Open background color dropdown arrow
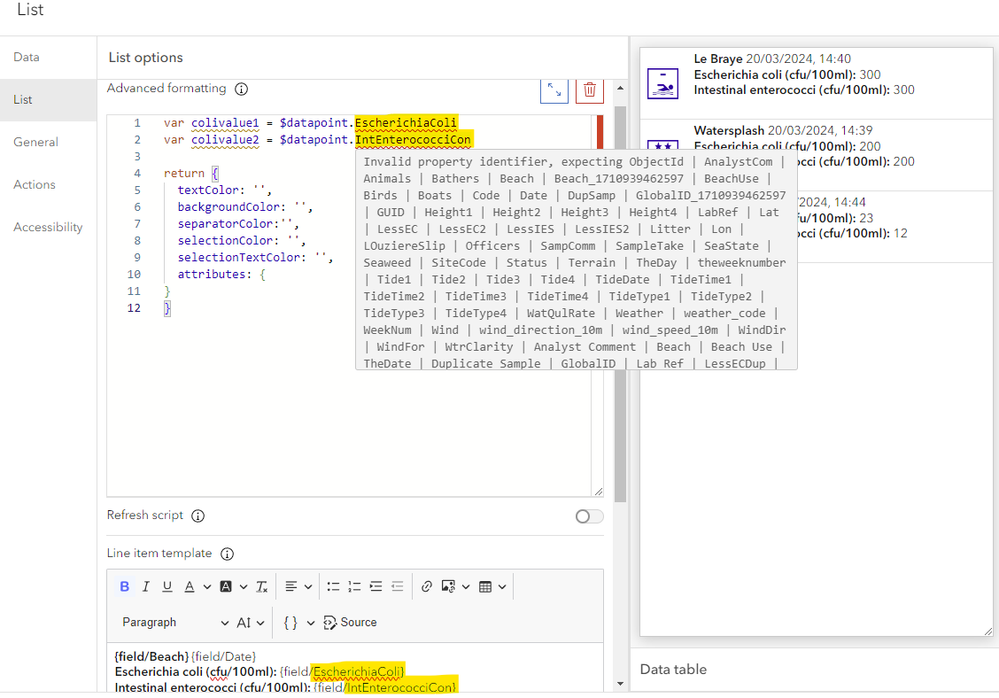Image resolution: width=999 pixels, height=698 pixels. [243, 587]
